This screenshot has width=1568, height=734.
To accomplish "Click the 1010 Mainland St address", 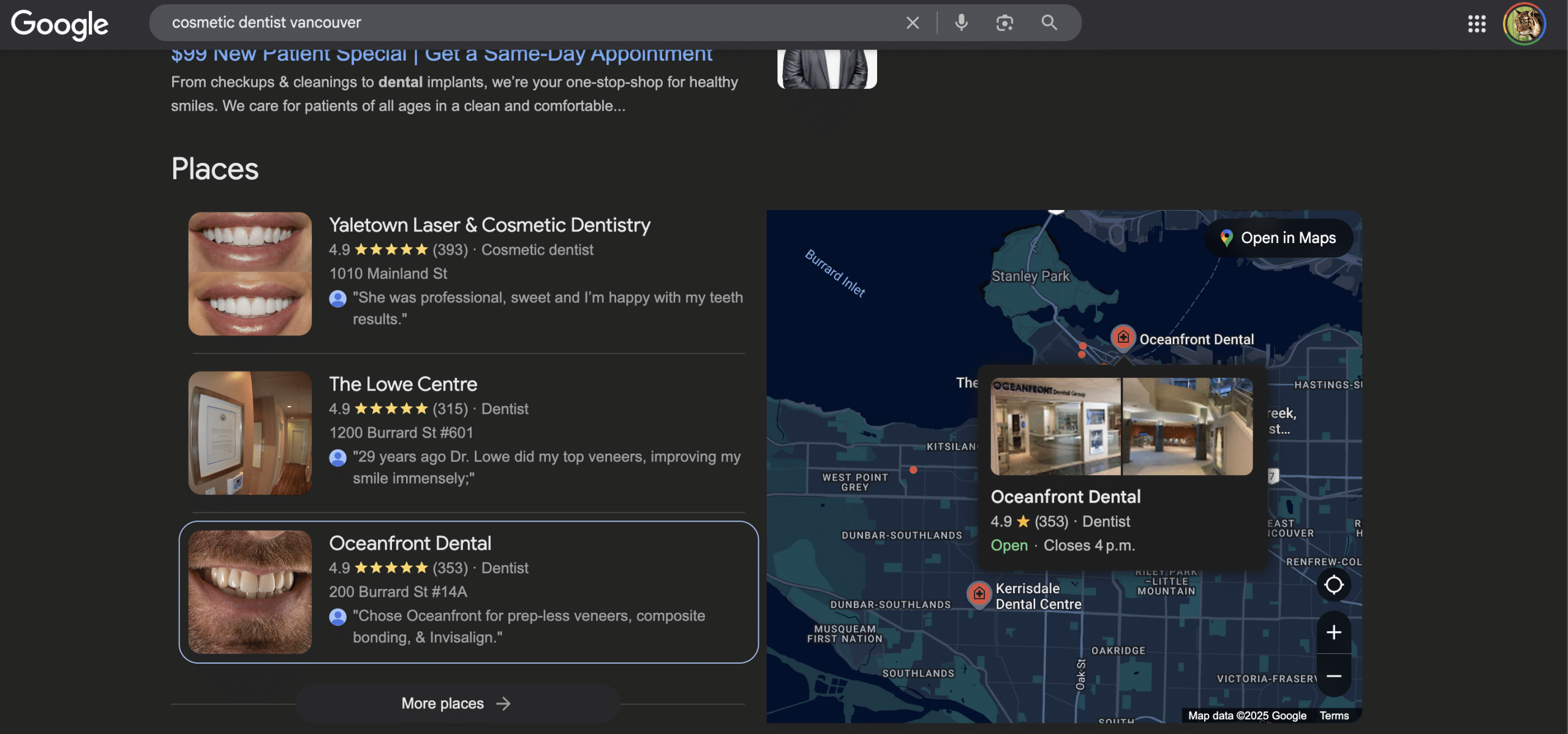I will tap(388, 274).
